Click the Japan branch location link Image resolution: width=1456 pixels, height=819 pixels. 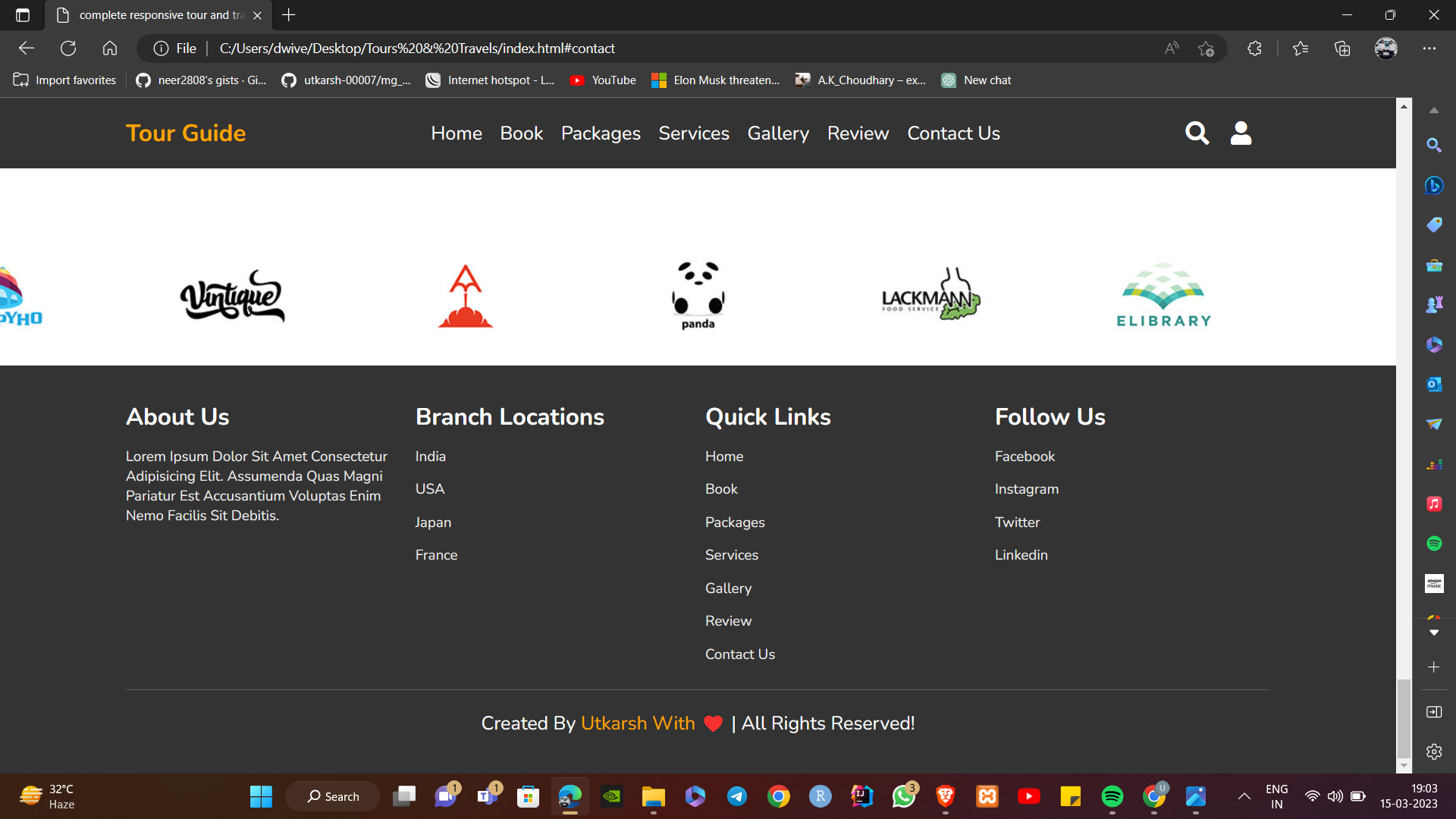(433, 522)
